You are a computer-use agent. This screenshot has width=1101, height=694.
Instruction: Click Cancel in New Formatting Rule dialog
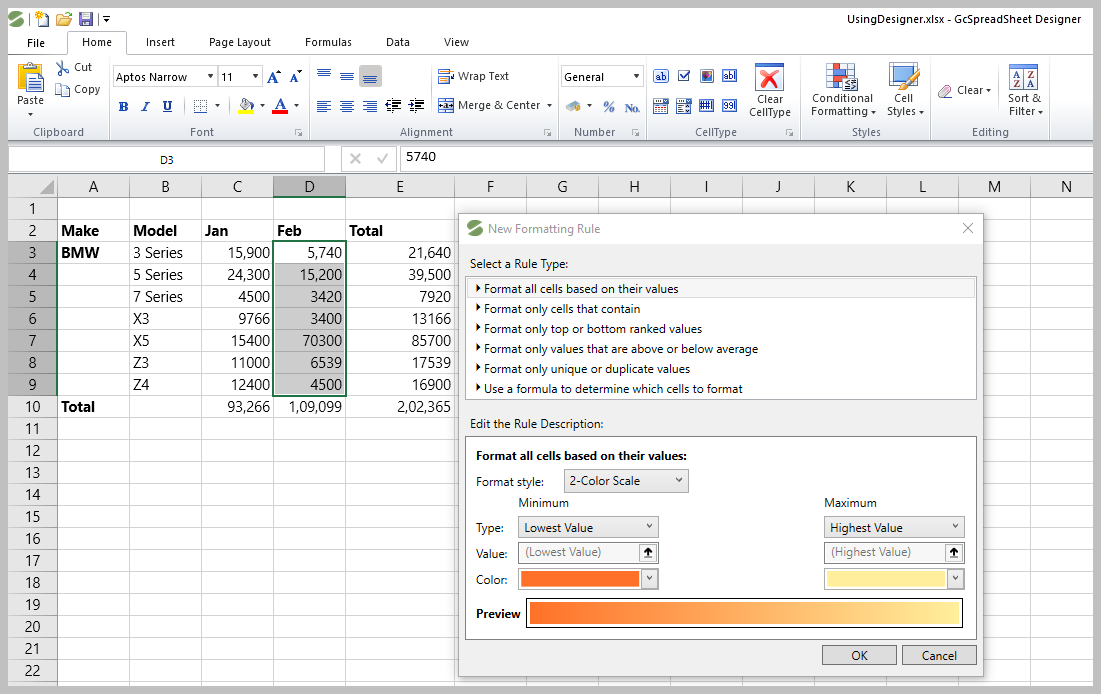pyautogui.click(x=939, y=655)
